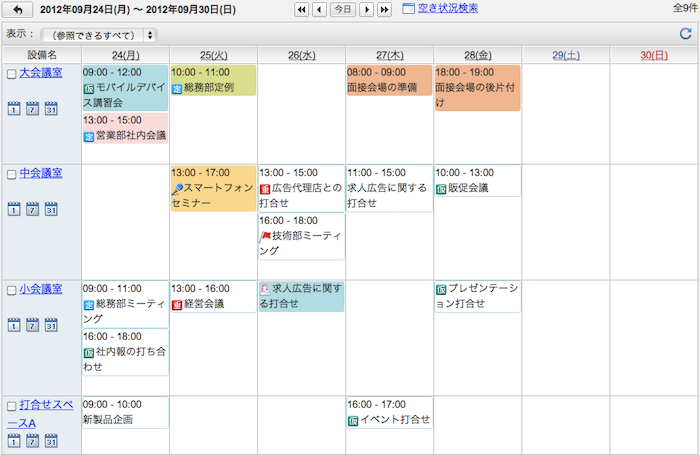The image size is (700, 455).
Task: Click the 今日 button
Action: [342, 10]
